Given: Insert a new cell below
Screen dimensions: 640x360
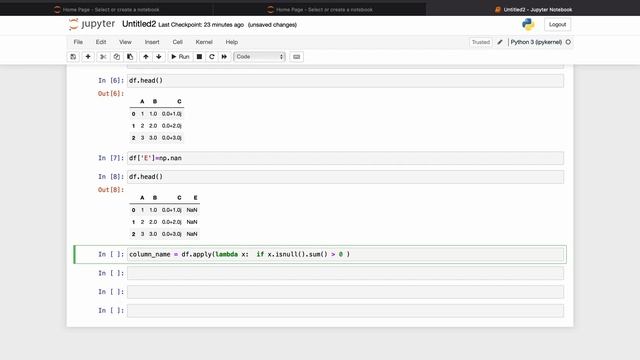Looking at the screenshot, I should (x=88, y=57).
